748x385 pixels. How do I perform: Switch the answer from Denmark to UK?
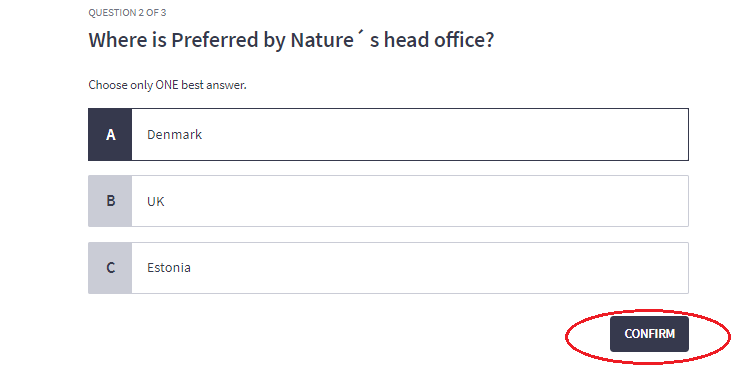tap(388, 201)
